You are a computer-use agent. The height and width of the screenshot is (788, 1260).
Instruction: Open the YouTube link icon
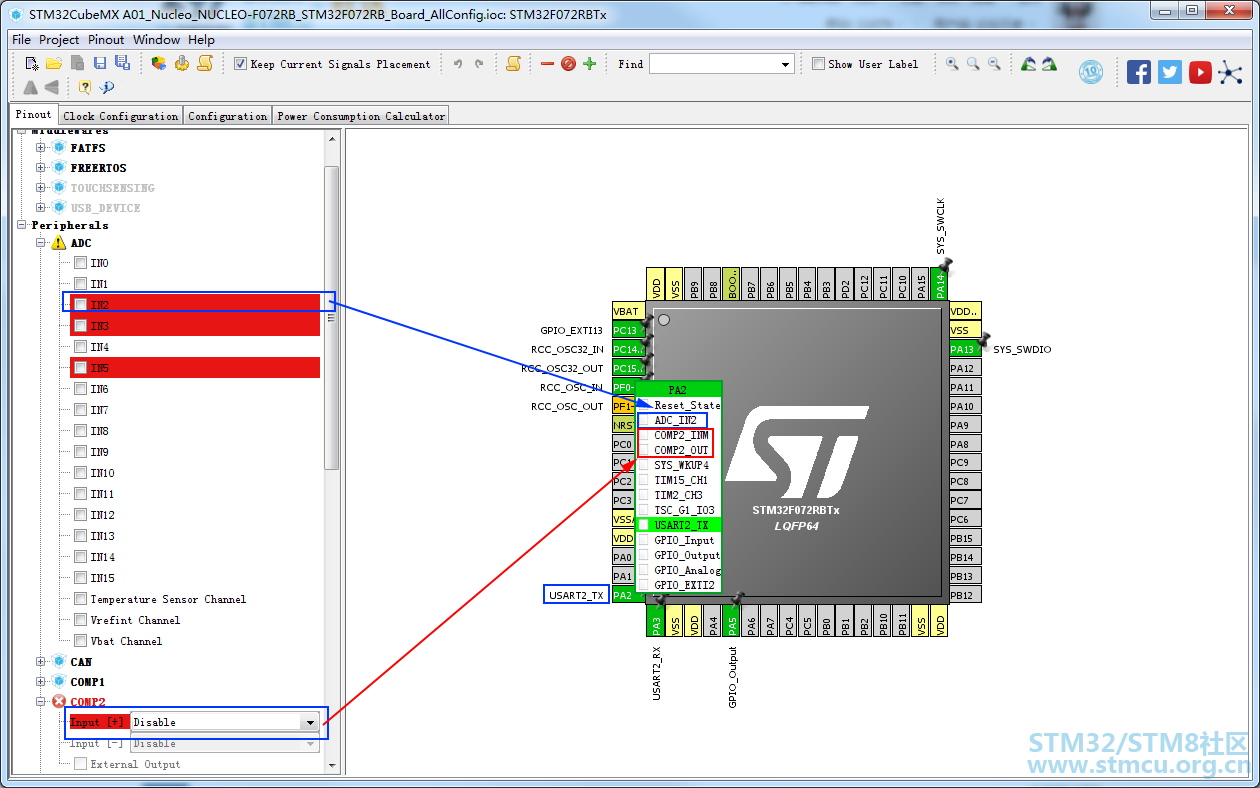(1200, 72)
